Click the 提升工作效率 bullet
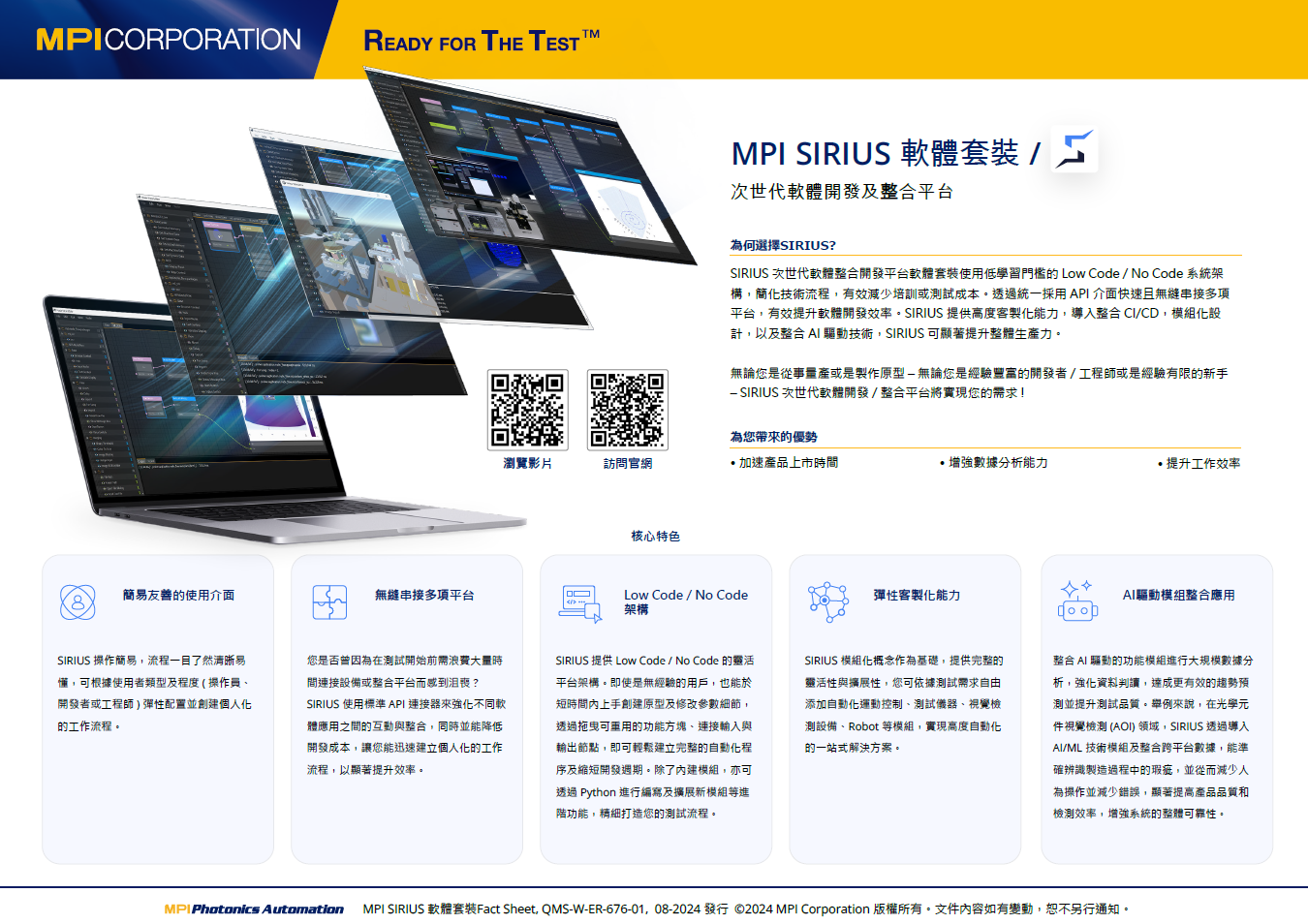Screen dimensions: 1308x924 click(1199, 463)
